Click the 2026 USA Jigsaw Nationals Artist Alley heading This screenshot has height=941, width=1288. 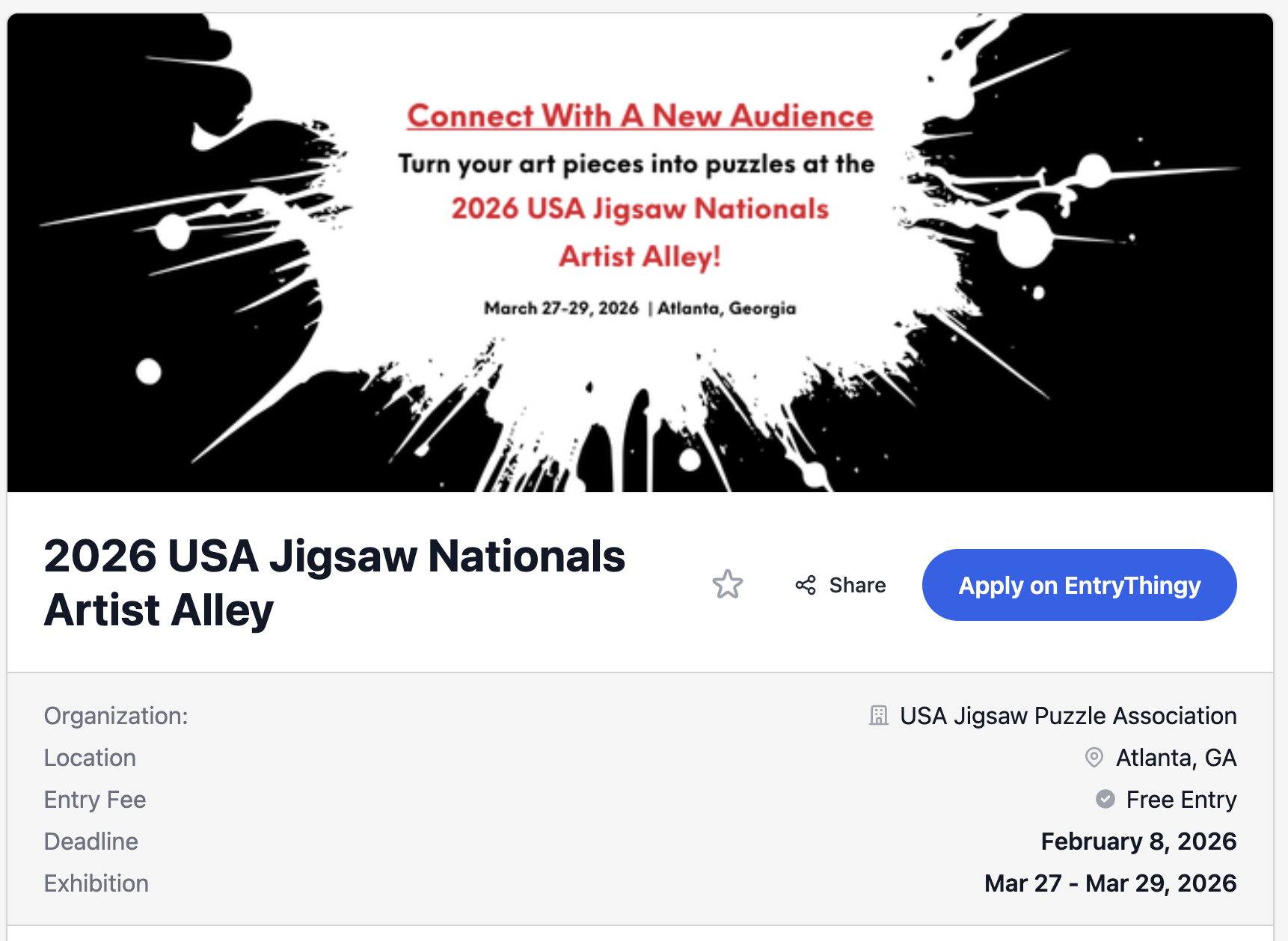coord(334,583)
